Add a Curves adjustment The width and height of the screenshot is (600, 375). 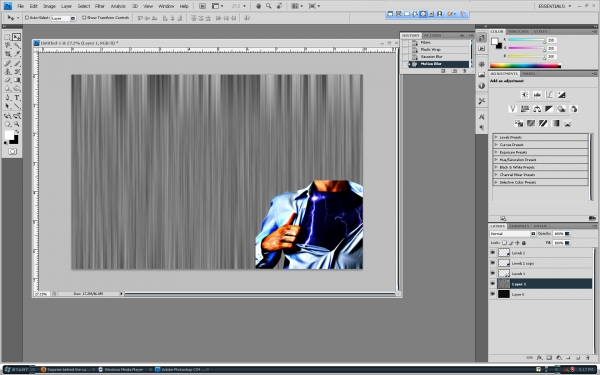pos(549,95)
